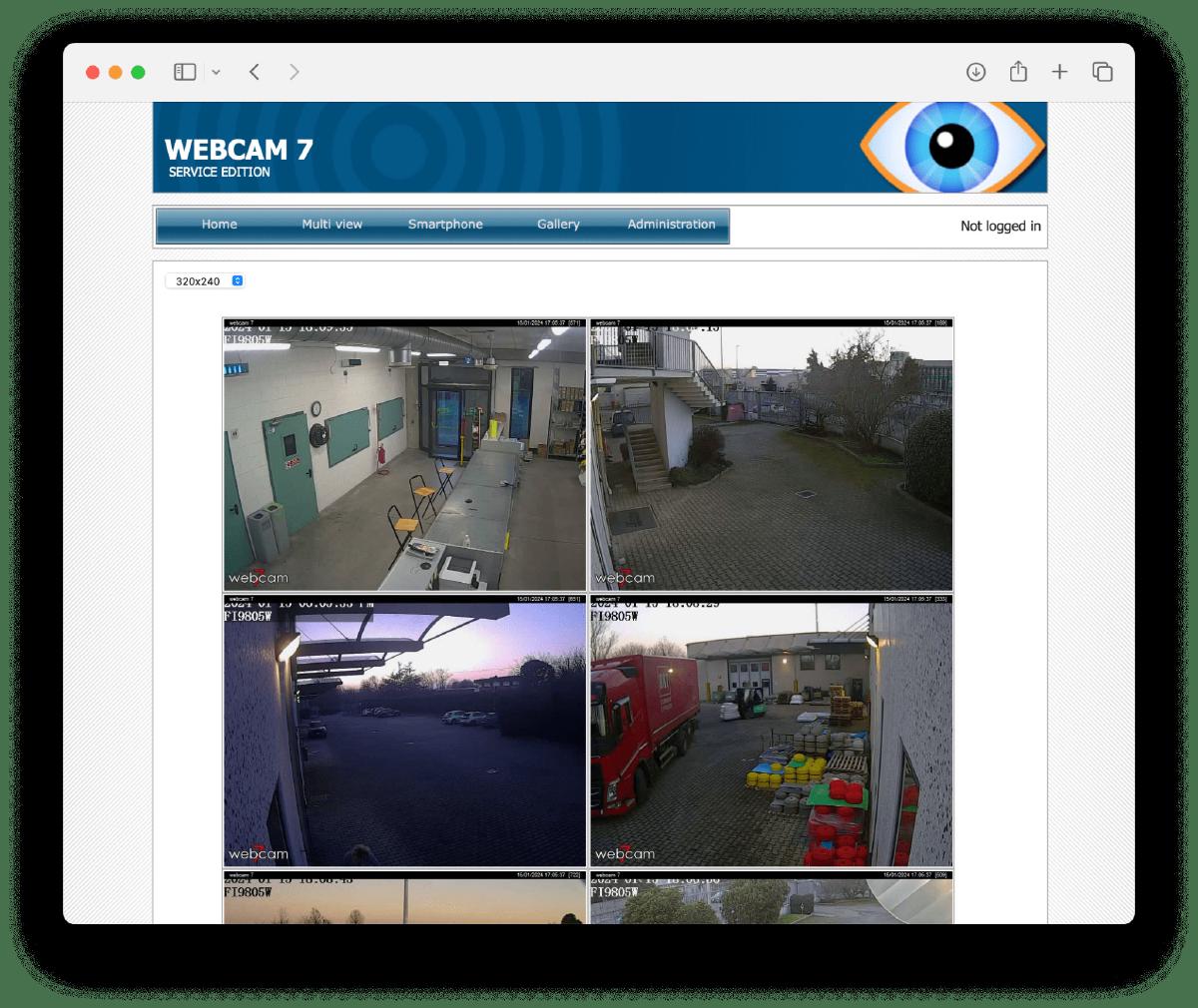Toggle the Safari sidebar button
Image resolution: width=1198 pixels, height=1008 pixels.
click(185, 72)
